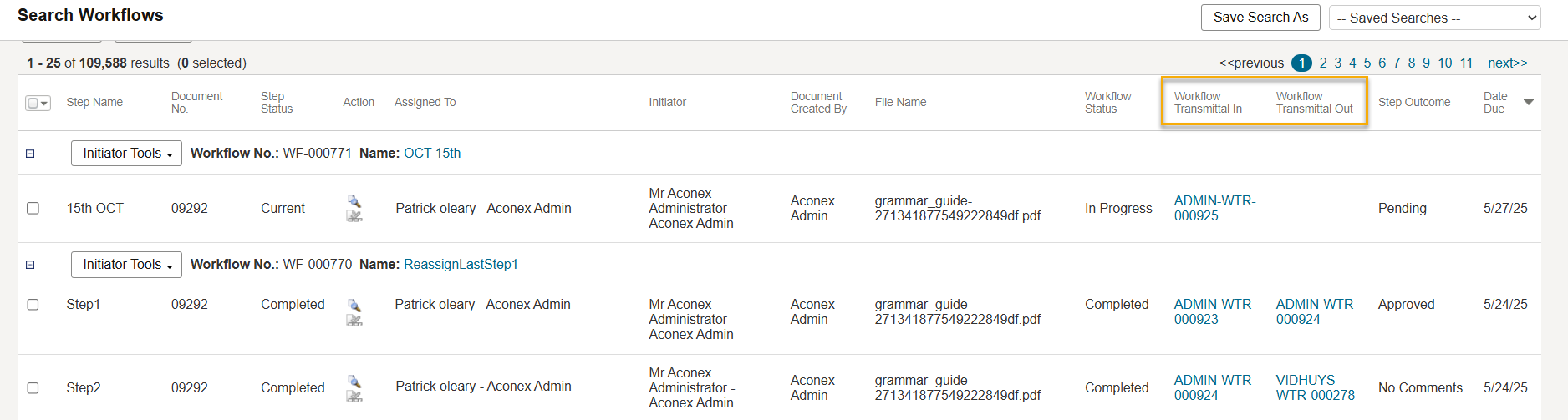Screen dimensions: 1568x420
Task: Collapse workflow WF-000771 group
Action: [30, 154]
